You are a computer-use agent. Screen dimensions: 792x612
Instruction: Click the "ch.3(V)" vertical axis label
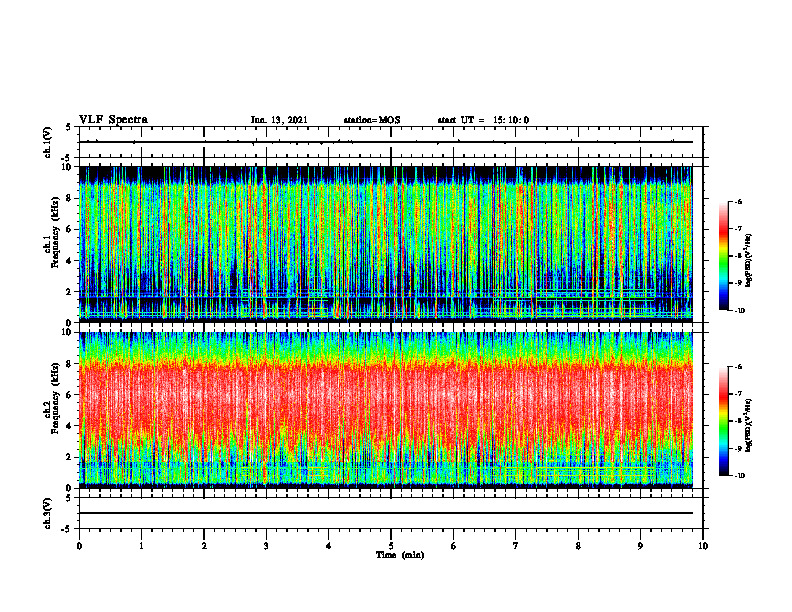(47, 514)
